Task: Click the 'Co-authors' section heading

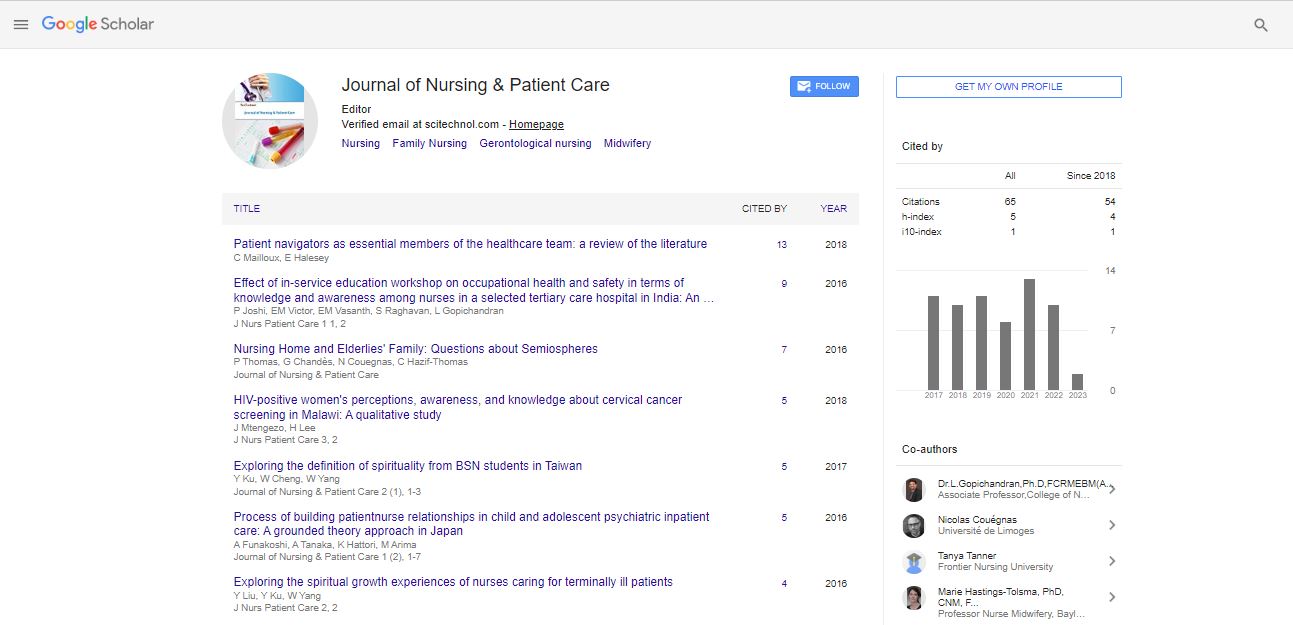Action: click(930, 450)
